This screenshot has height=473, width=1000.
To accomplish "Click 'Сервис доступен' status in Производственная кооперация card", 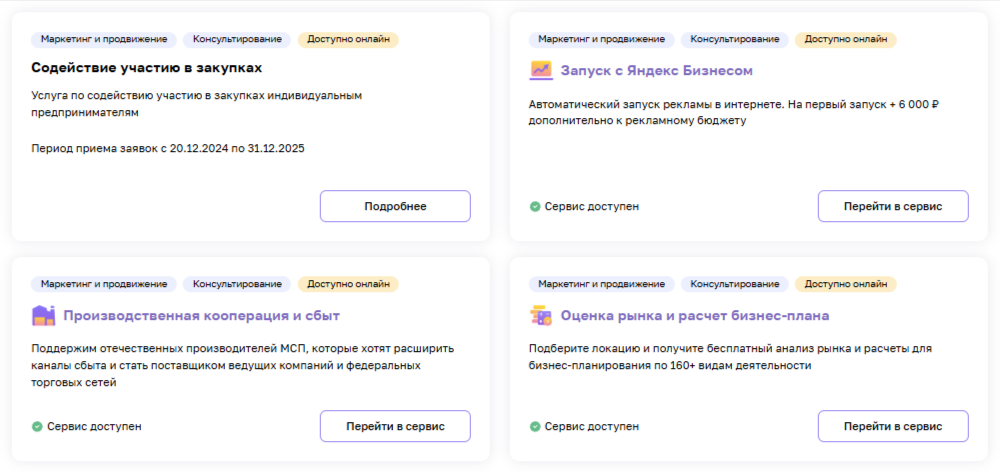I will (94, 426).
